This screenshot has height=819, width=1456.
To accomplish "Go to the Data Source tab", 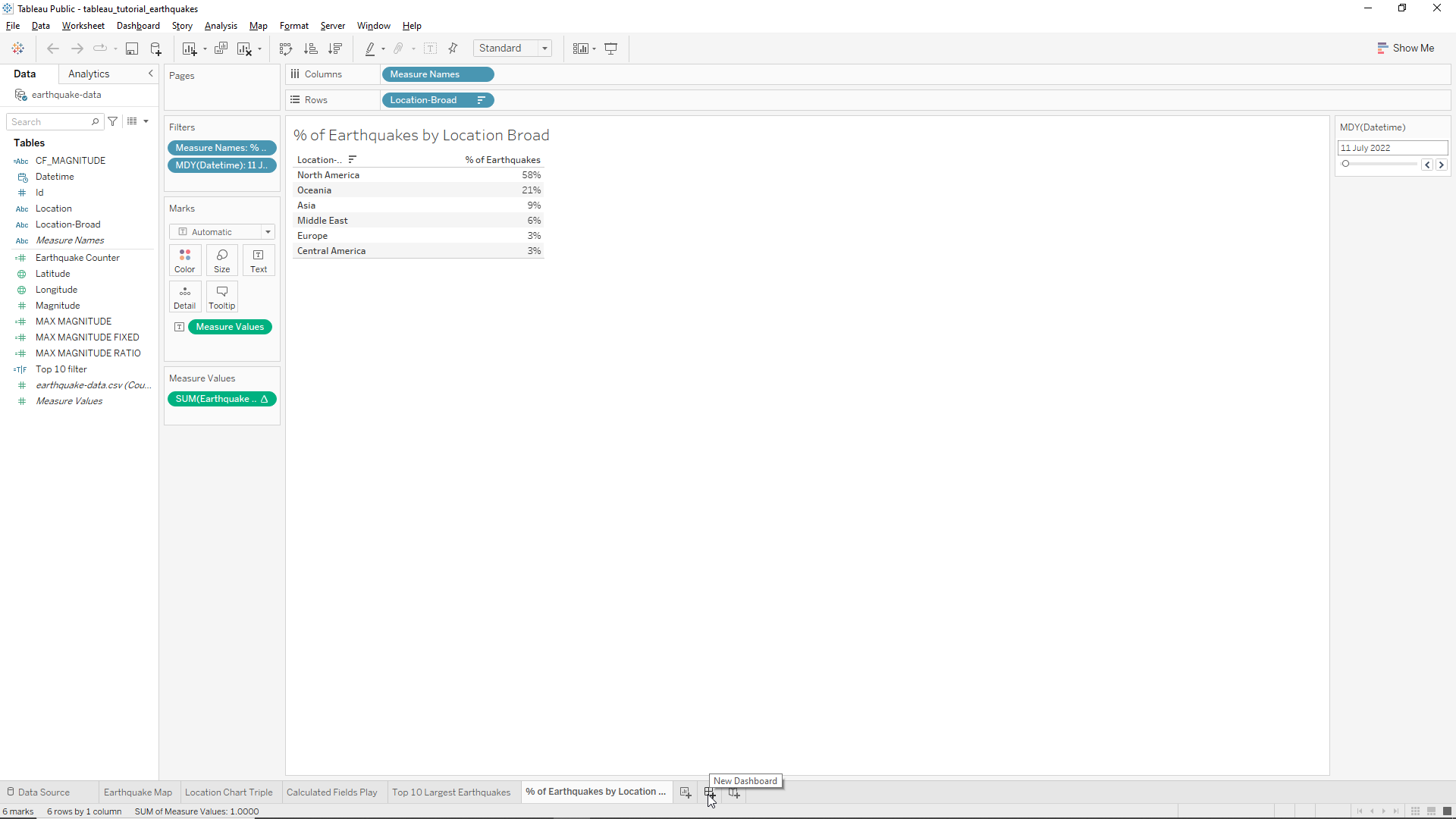I will 43,792.
